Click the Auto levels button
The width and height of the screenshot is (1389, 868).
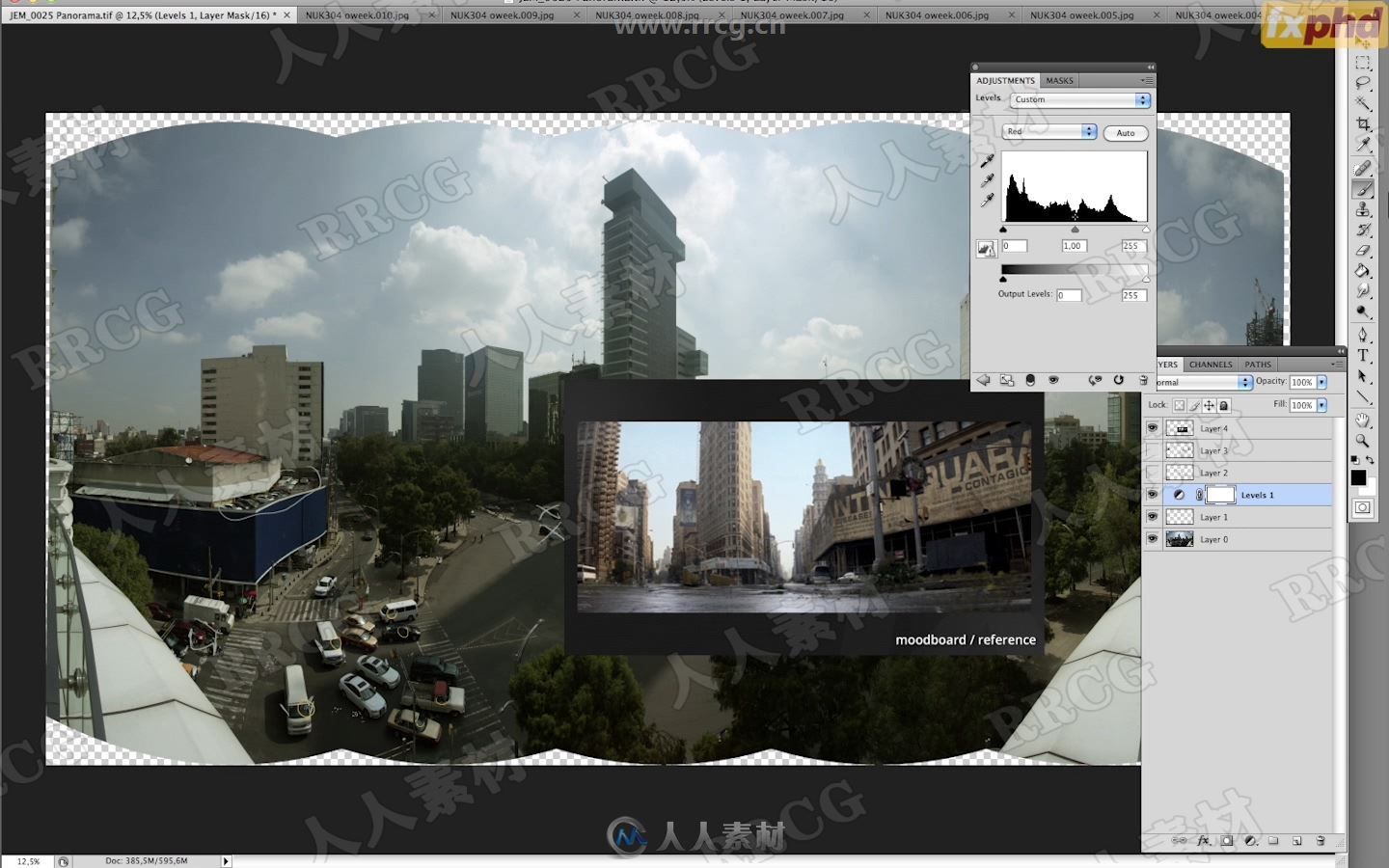pos(1126,133)
